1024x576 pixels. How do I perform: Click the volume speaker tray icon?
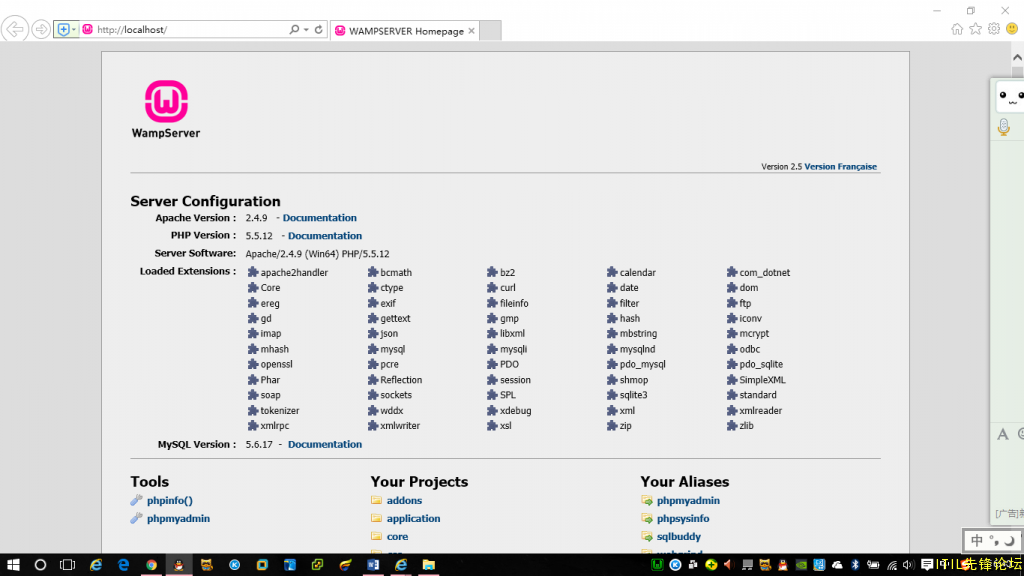[x=908, y=565]
